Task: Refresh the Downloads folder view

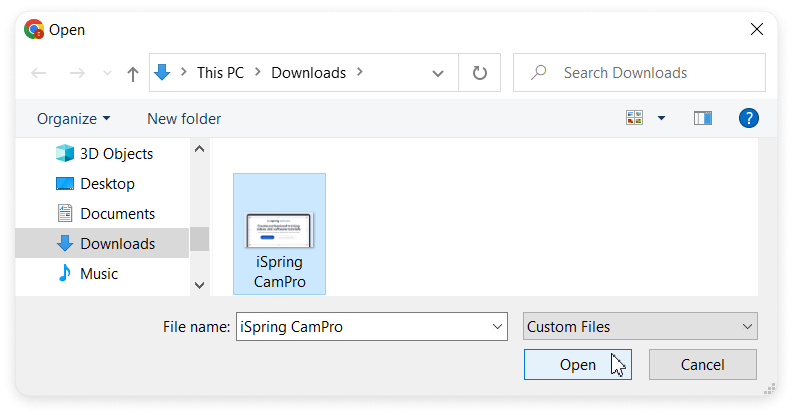Action: [x=480, y=73]
